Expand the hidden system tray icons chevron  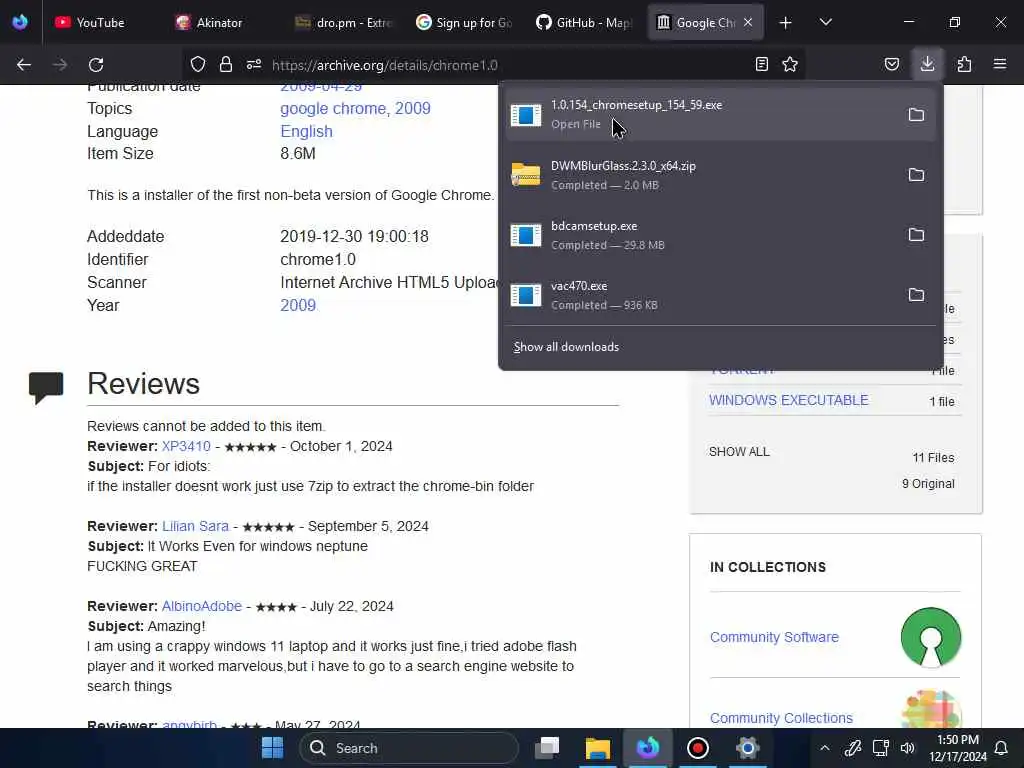[825, 748]
